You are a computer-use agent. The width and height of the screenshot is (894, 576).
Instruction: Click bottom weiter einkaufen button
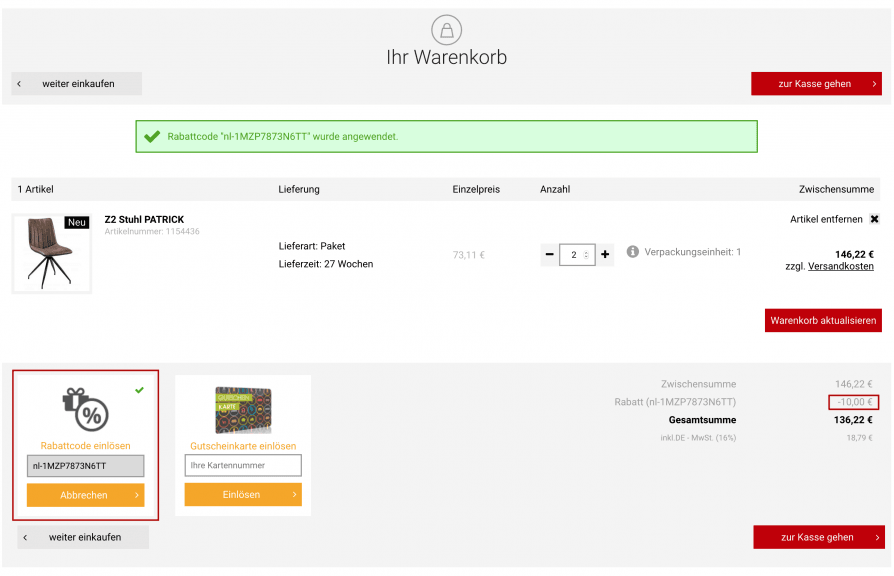coord(83,537)
